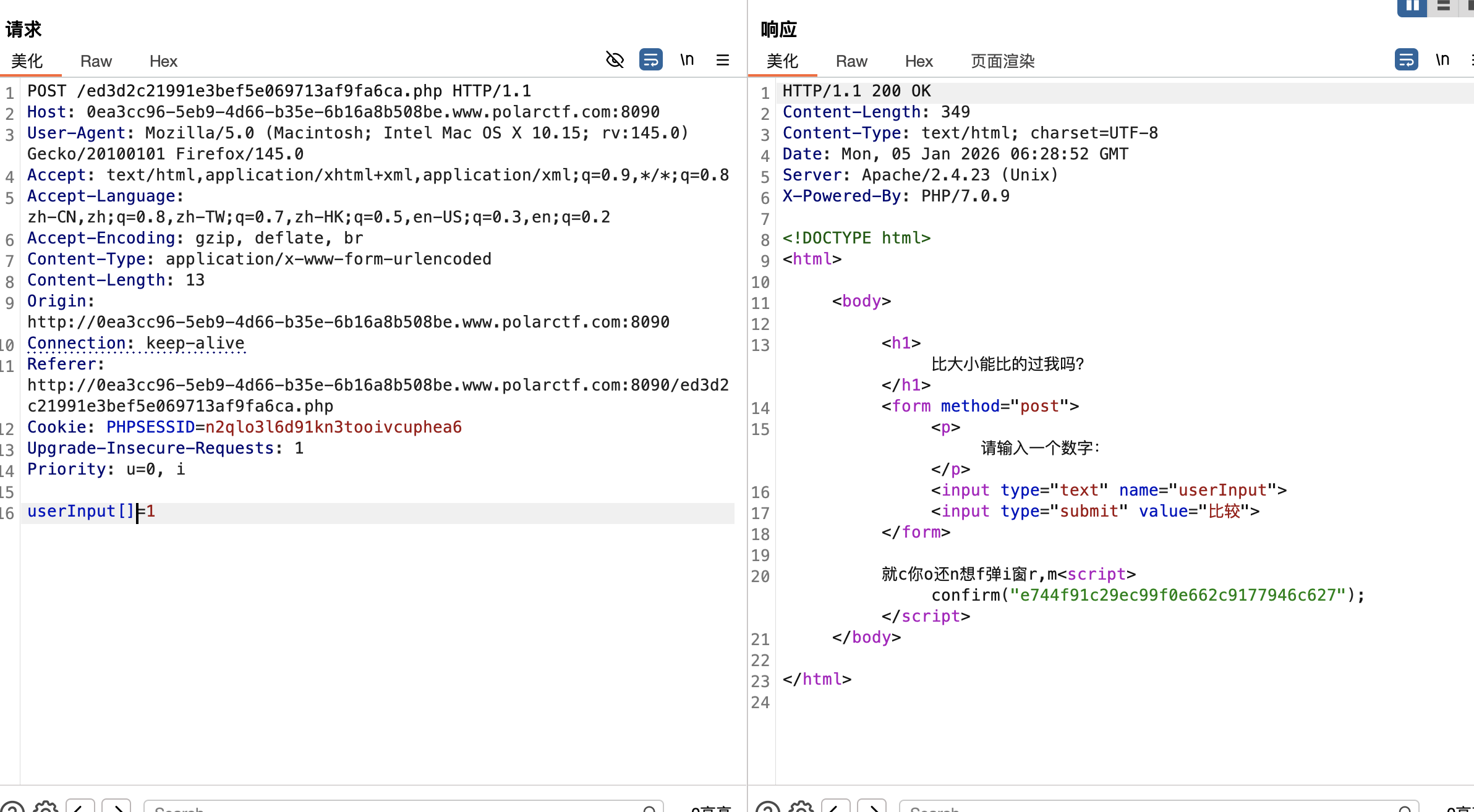
Task: Select top-bottom stacked layout icon
Action: coord(1444,6)
